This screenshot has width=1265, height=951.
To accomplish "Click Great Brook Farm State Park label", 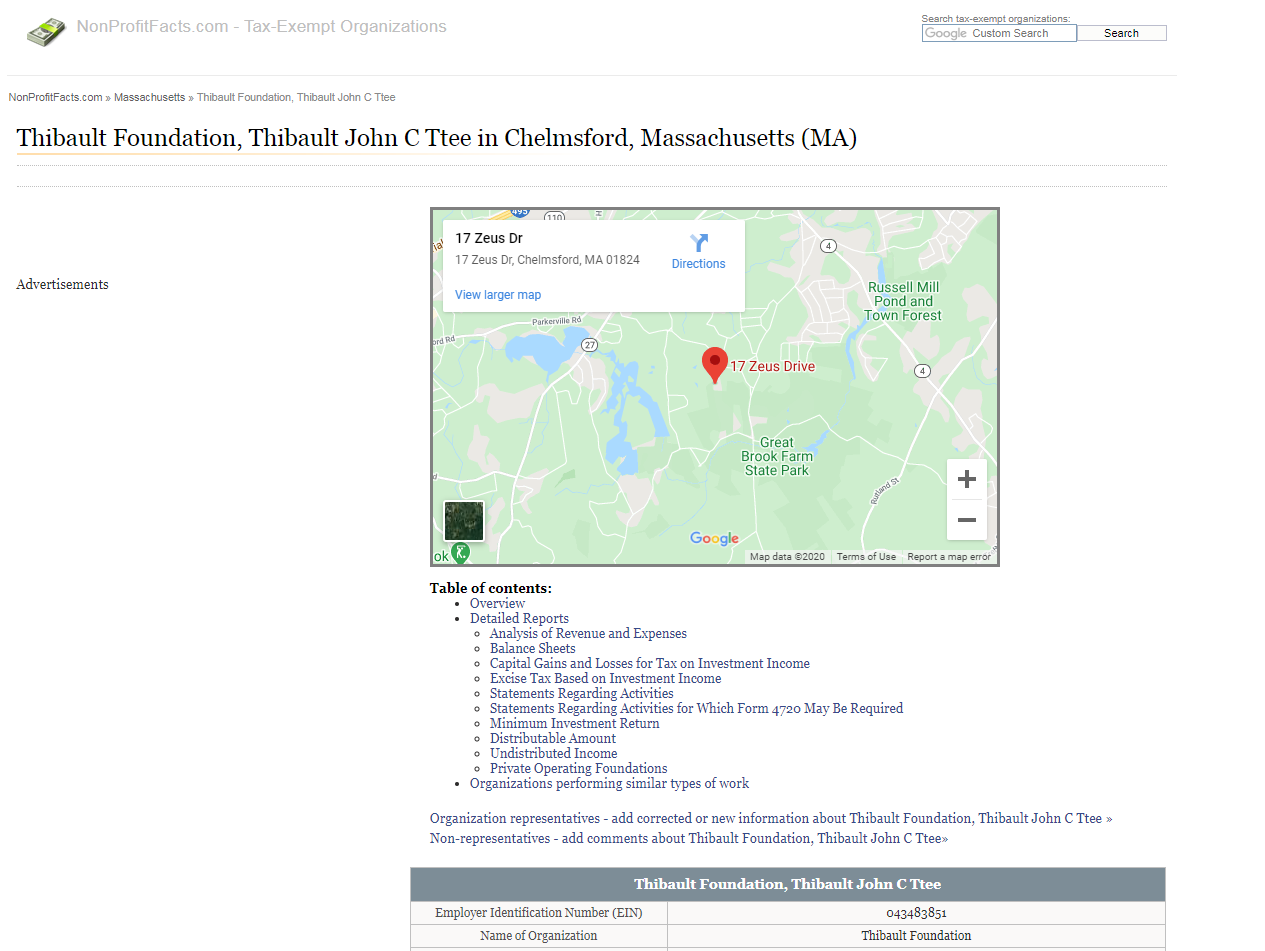I will tap(777, 456).
